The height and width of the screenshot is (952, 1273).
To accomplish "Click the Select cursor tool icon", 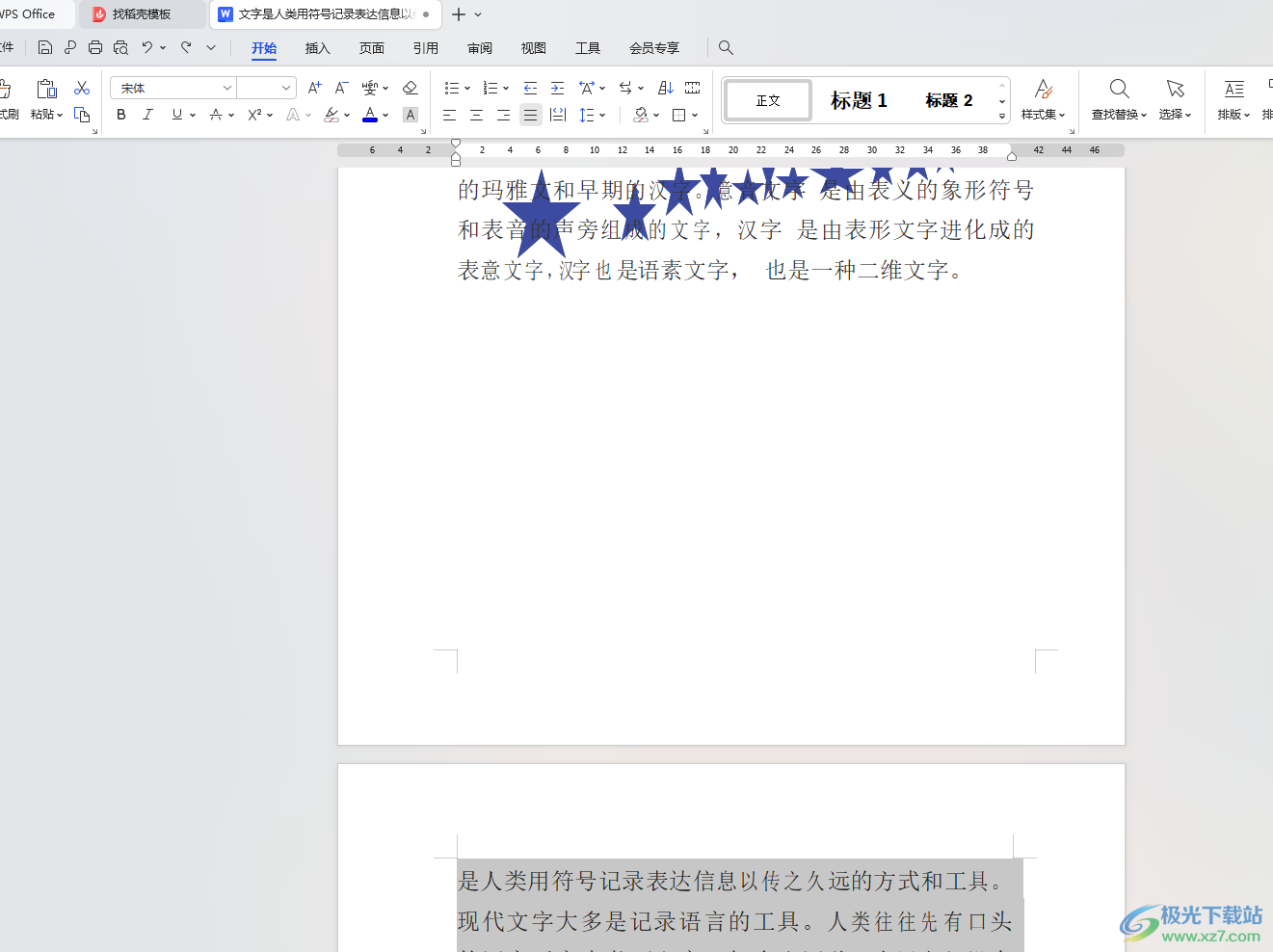I will 1175,90.
